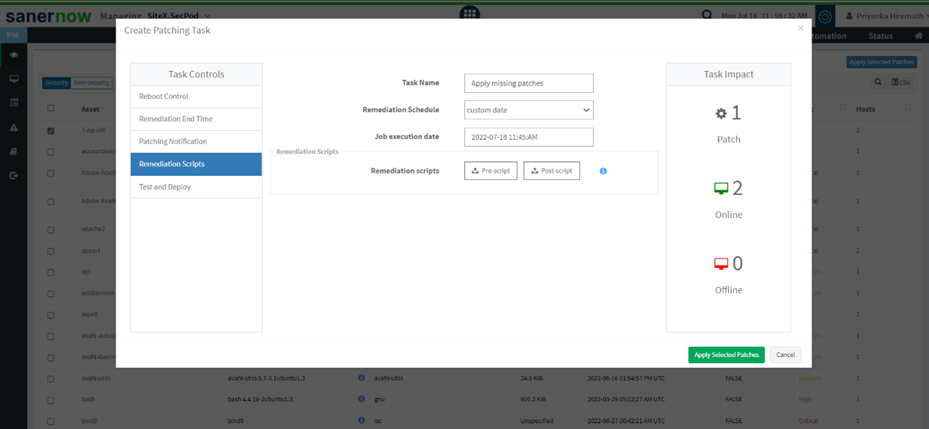The height and width of the screenshot is (429, 929).
Task: Open the Status navigation menu item
Action: coord(880,36)
